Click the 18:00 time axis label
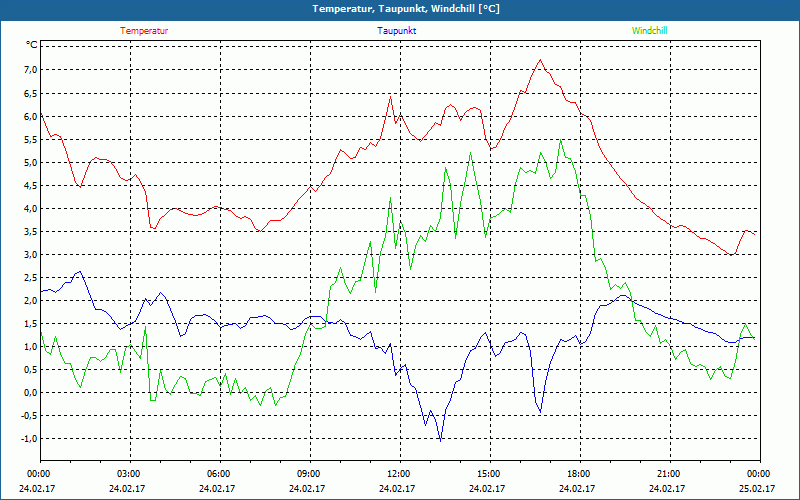 pos(579,474)
